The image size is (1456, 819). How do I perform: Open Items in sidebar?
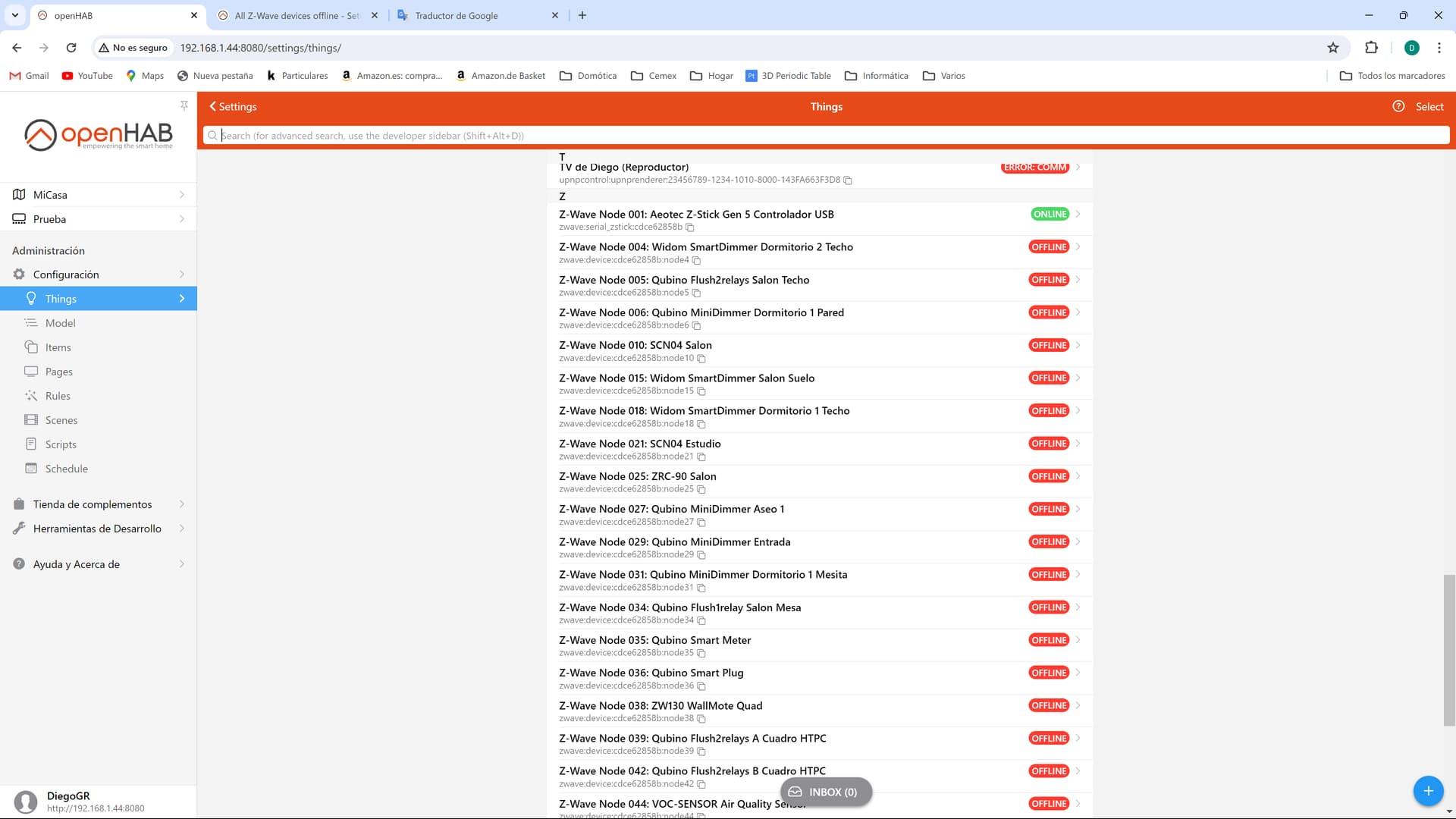[x=99, y=347]
